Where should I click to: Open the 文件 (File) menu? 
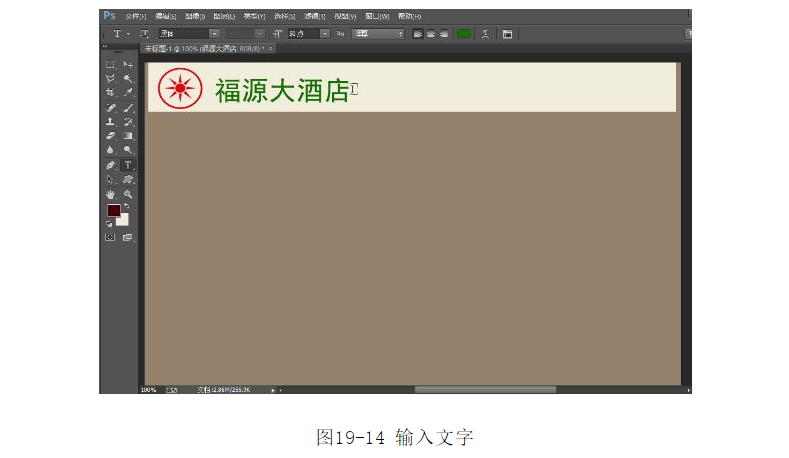[x=135, y=16]
